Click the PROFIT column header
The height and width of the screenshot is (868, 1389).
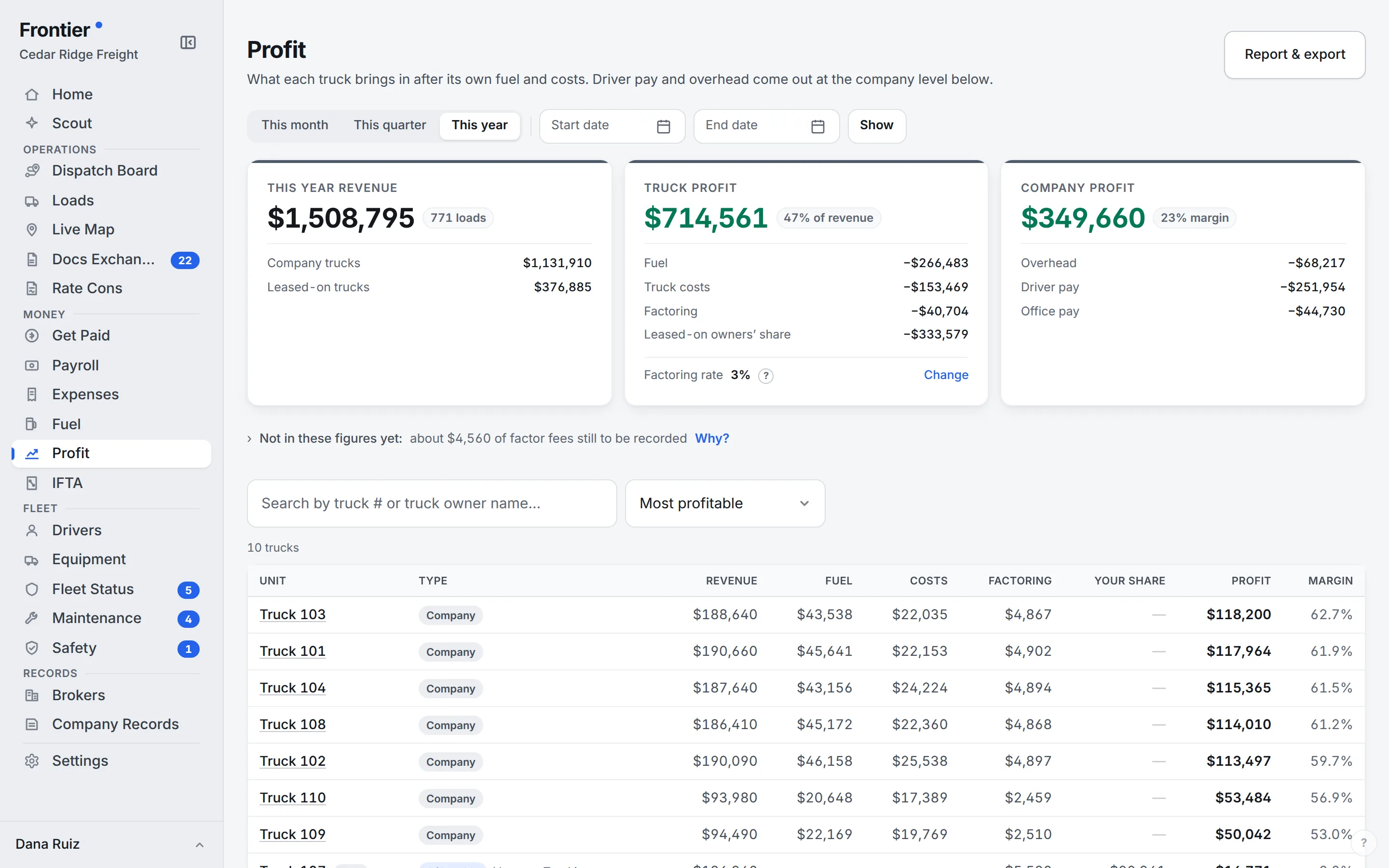(1251, 581)
